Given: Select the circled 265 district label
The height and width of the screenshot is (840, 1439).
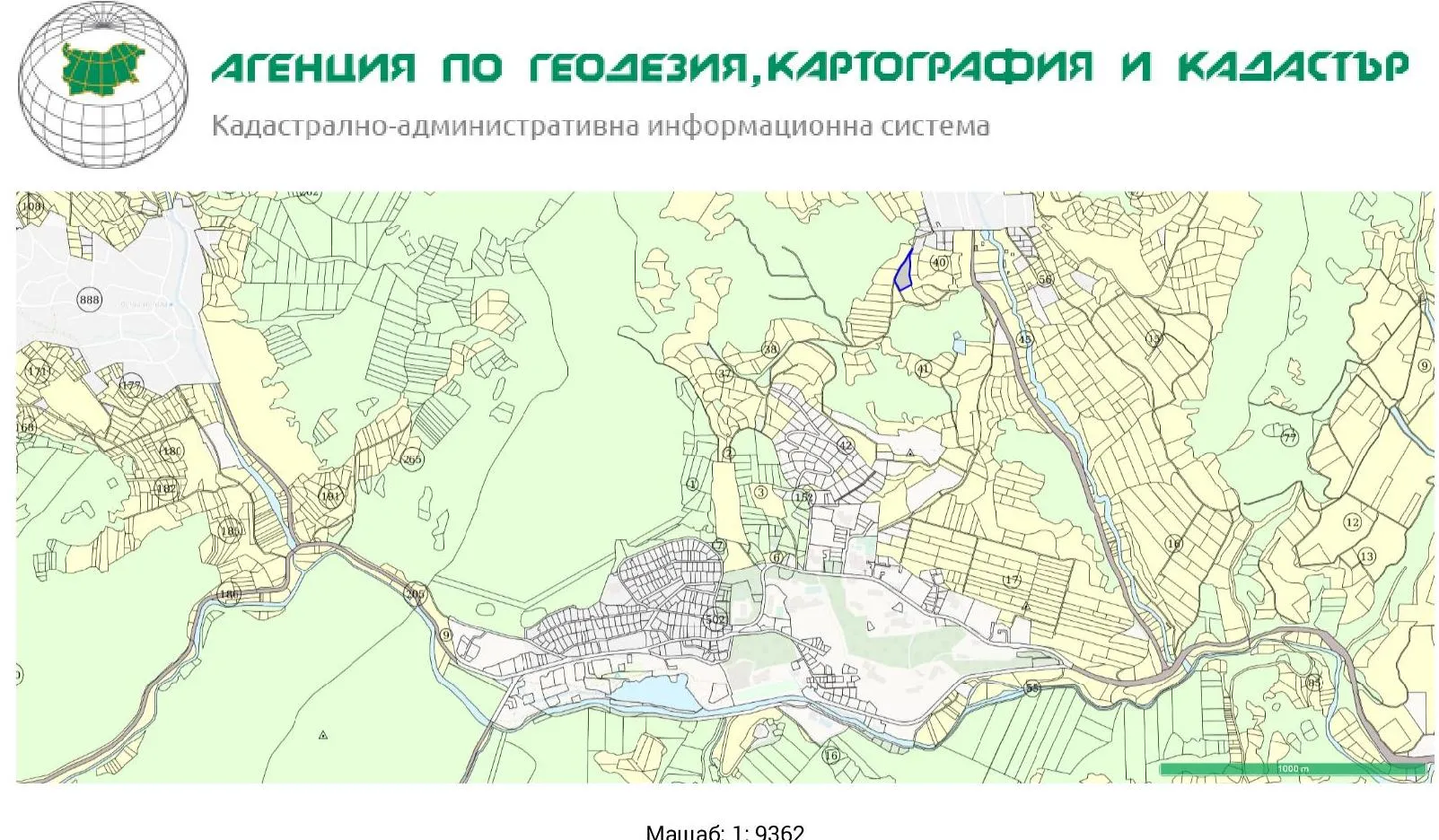Looking at the screenshot, I should point(411,459).
